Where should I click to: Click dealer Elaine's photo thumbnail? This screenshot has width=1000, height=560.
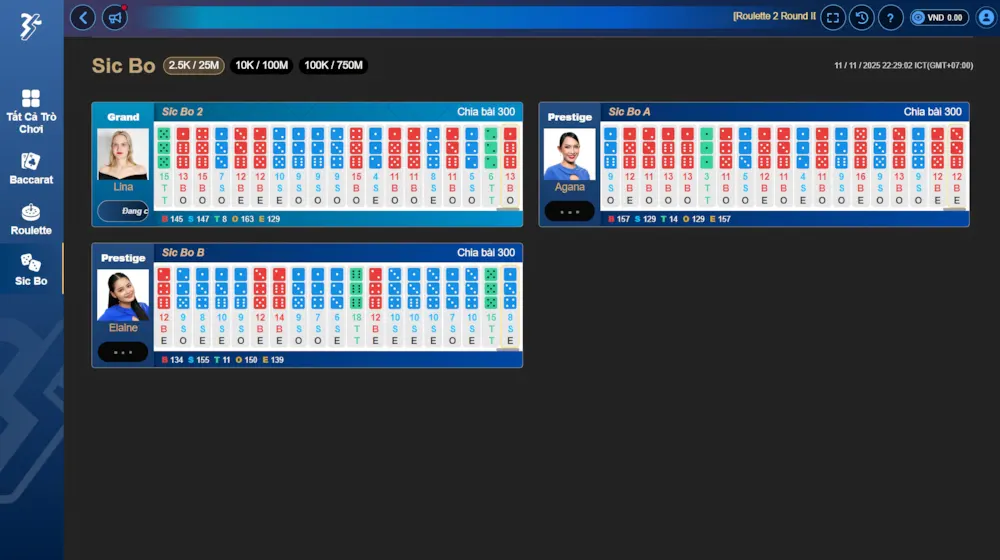tap(123, 295)
